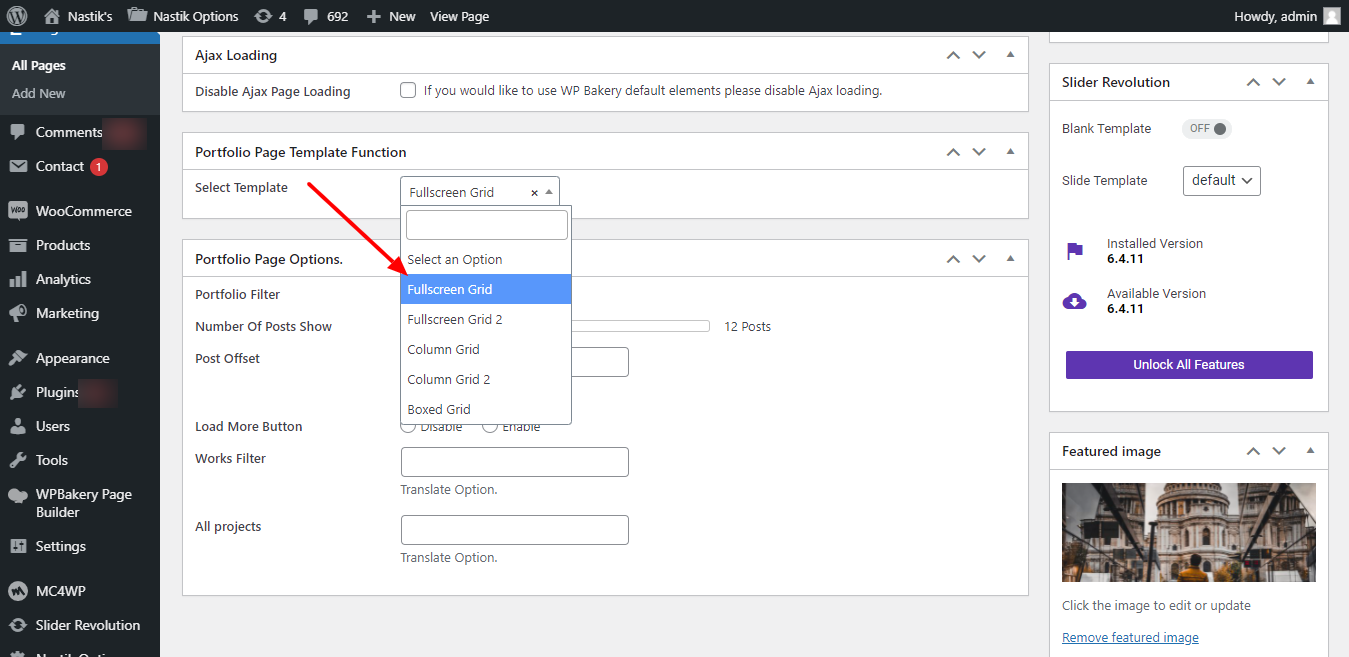Open Tools wrench icon in sidebar
Image resolution: width=1349 pixels, height=657 pixels.
click(x=17, y=460)
